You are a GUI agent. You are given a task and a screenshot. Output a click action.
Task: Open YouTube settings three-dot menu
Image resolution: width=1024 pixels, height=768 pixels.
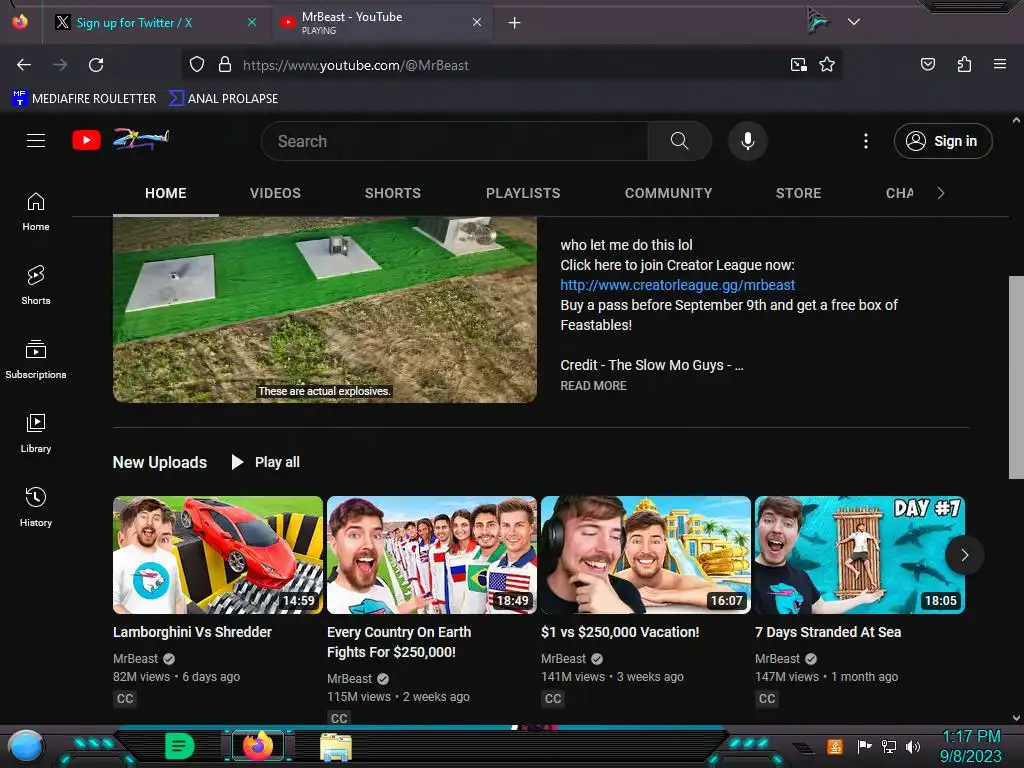(x=866, y=141)
